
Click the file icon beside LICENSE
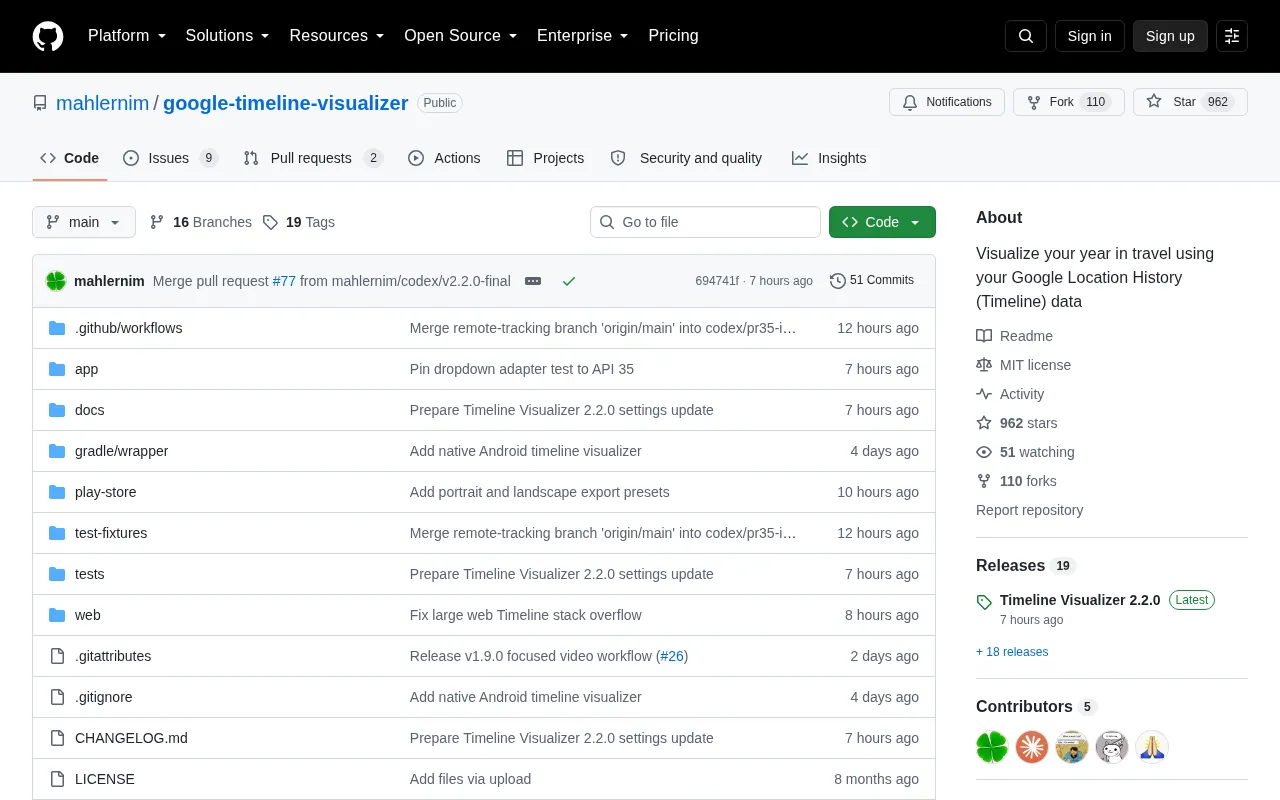57,779
